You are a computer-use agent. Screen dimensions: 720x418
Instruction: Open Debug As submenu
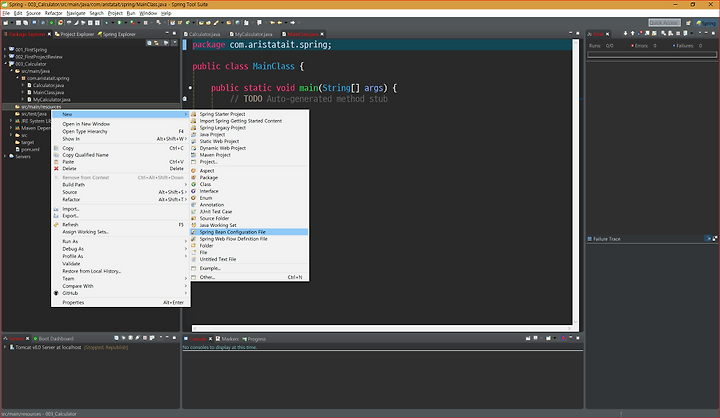click(120, 249)
